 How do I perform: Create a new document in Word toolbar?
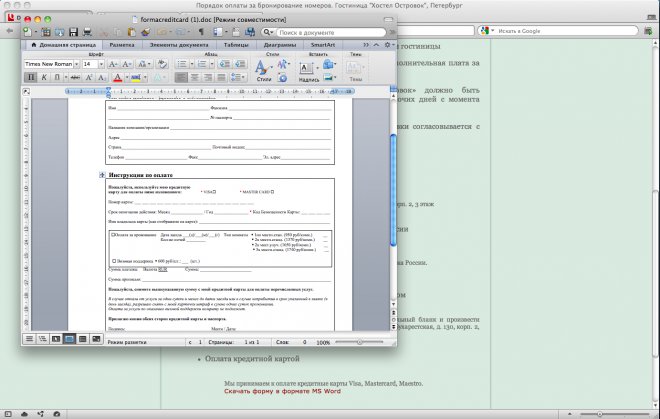[27, 32]
